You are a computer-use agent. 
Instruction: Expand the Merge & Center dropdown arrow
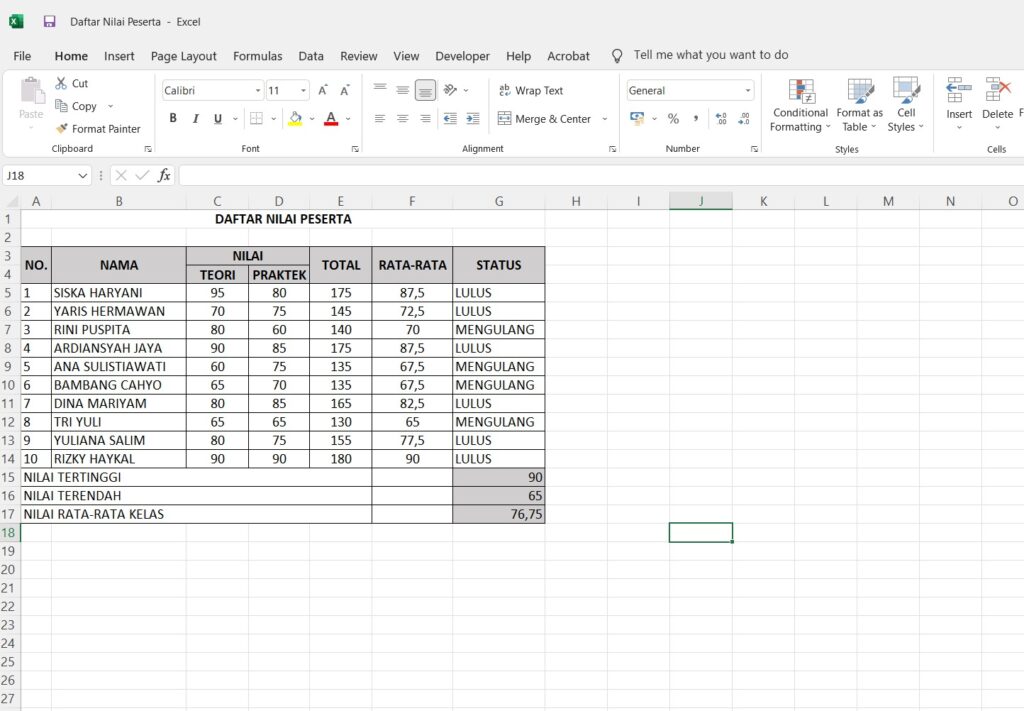[x=604, y=119]
